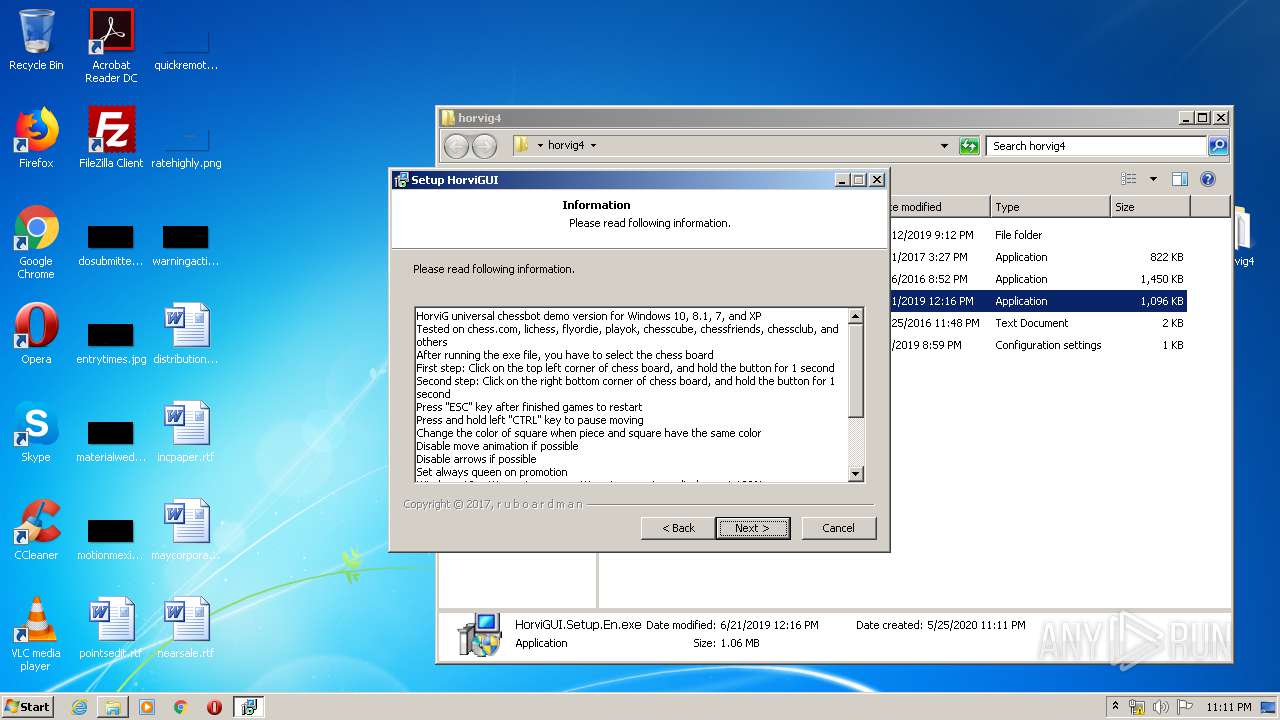Launch FileZilla Client shortcut
The height and width of the screenshot is (720, 1280).
[111, 138]
